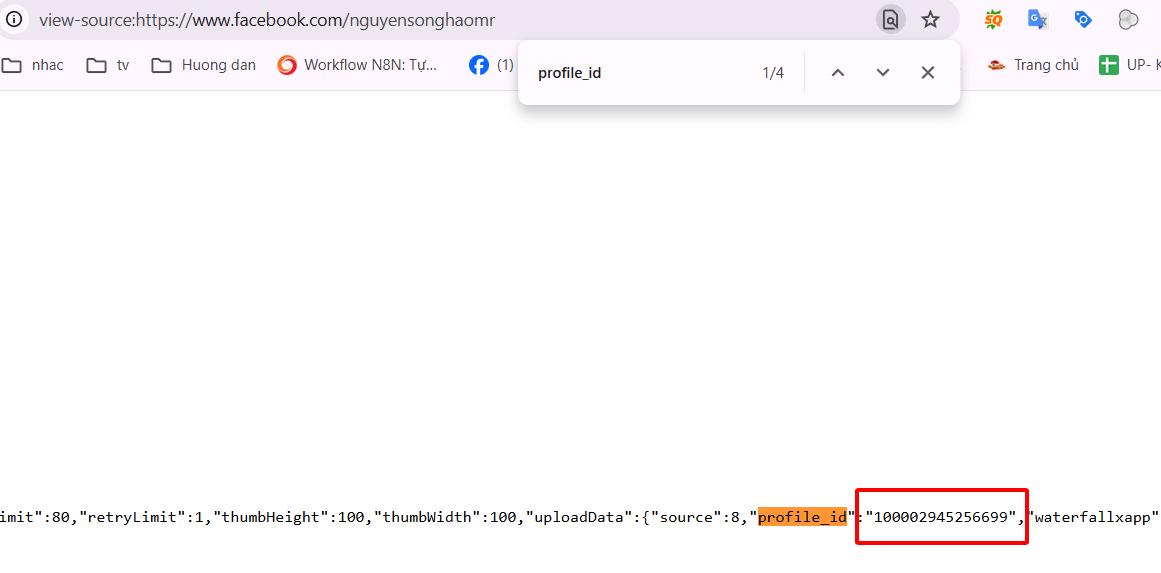
Task: Click the blue tag extension icon
Action: tap(1083, 19)
